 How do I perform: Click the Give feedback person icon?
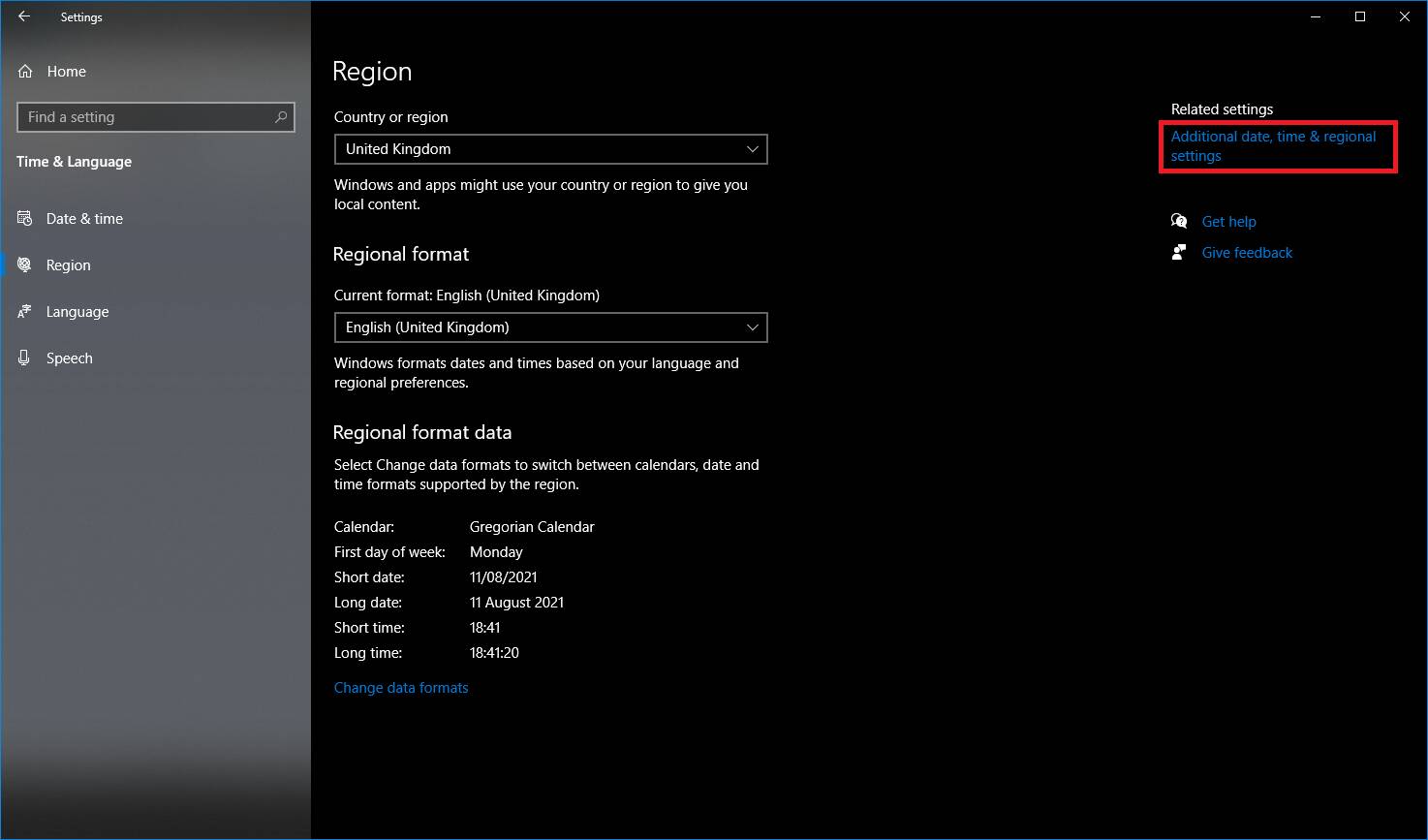click(1179, 253)
